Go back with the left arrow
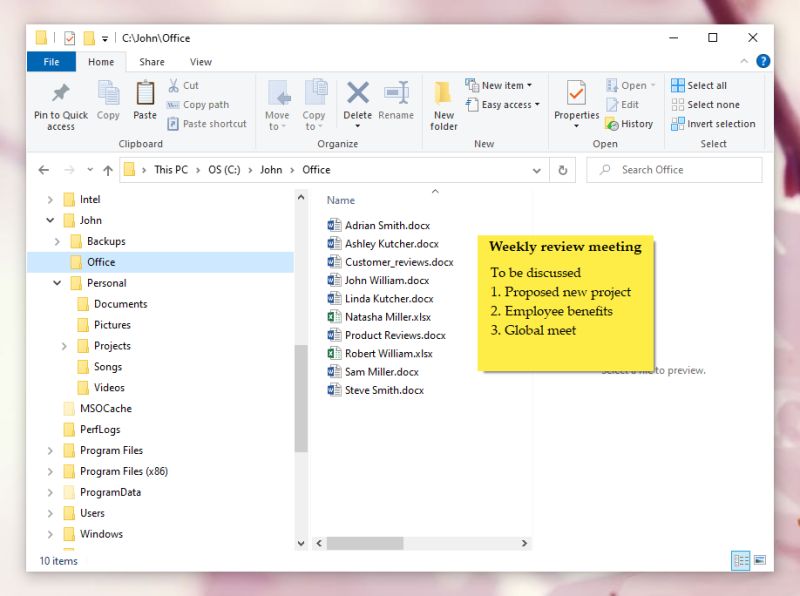 [x=44, y=170]
